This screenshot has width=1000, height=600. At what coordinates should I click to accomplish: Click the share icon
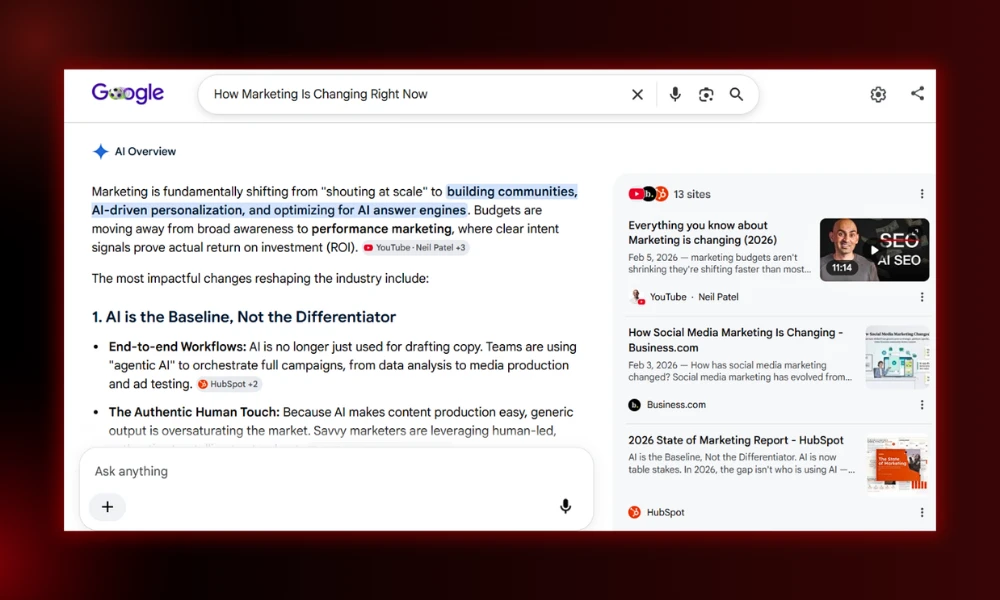917,93
